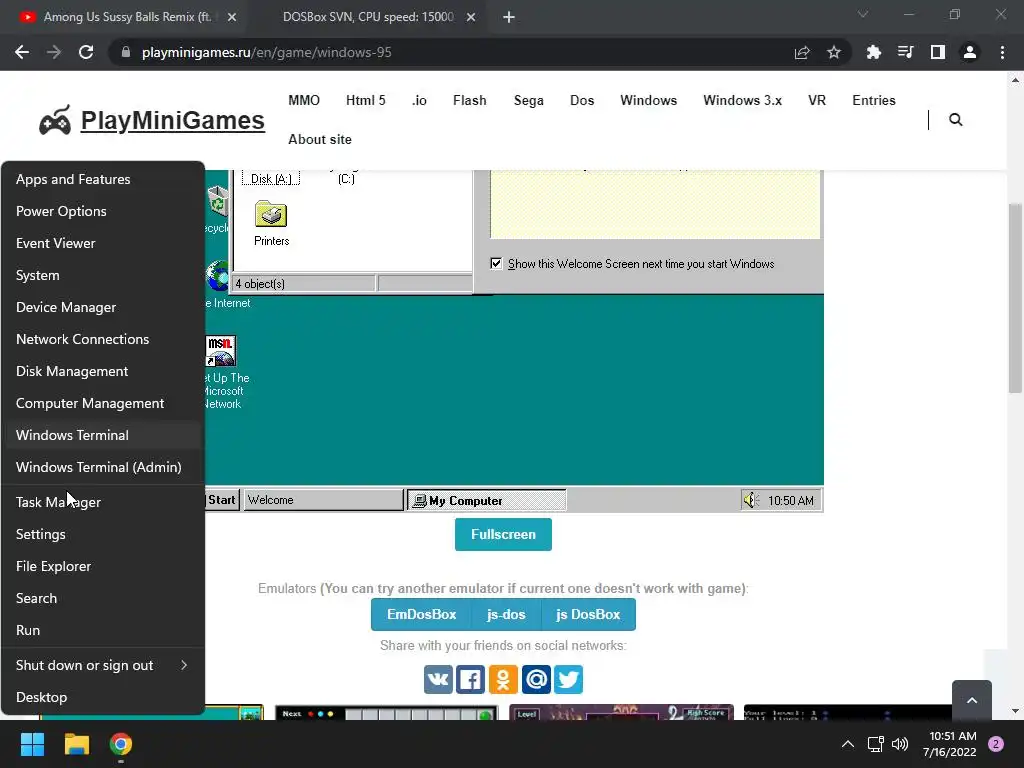Choose Run from the power menu
Image resolution: width=1024 pixels, height=768 pixels.
pyautogui.click(x=103, y=630)
